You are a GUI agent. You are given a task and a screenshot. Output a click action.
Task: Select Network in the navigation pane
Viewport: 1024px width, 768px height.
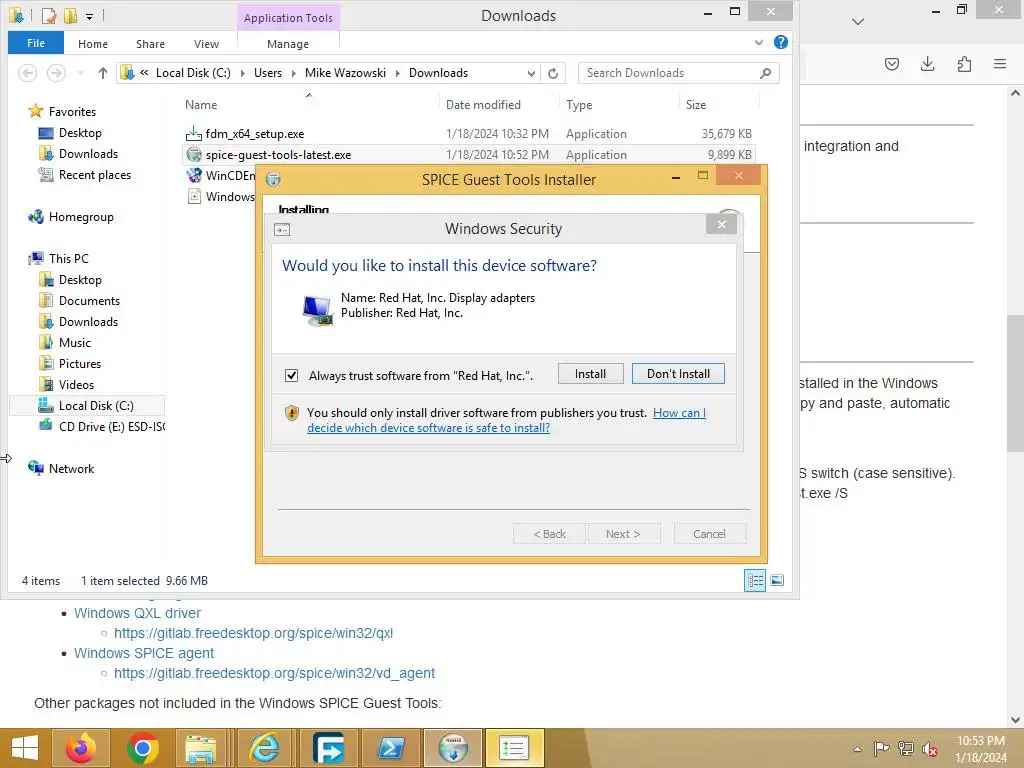point(71,469)
